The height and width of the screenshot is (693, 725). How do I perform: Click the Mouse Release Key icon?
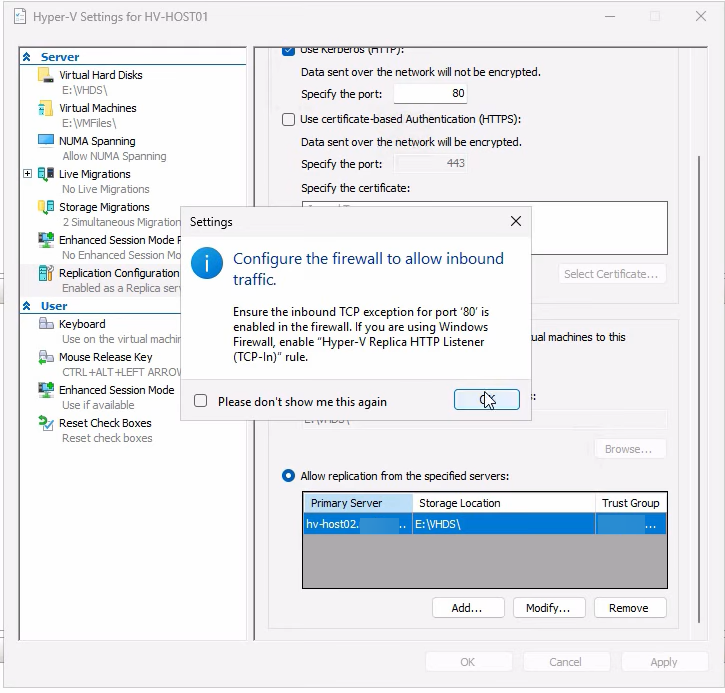(x=45, y=357)
